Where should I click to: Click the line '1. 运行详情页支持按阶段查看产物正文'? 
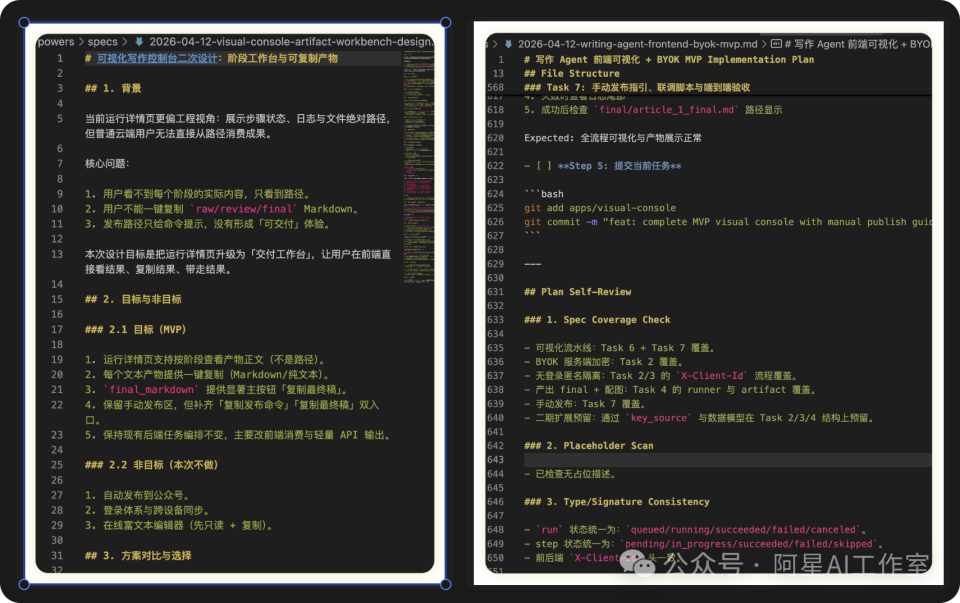tap(205, 359)
